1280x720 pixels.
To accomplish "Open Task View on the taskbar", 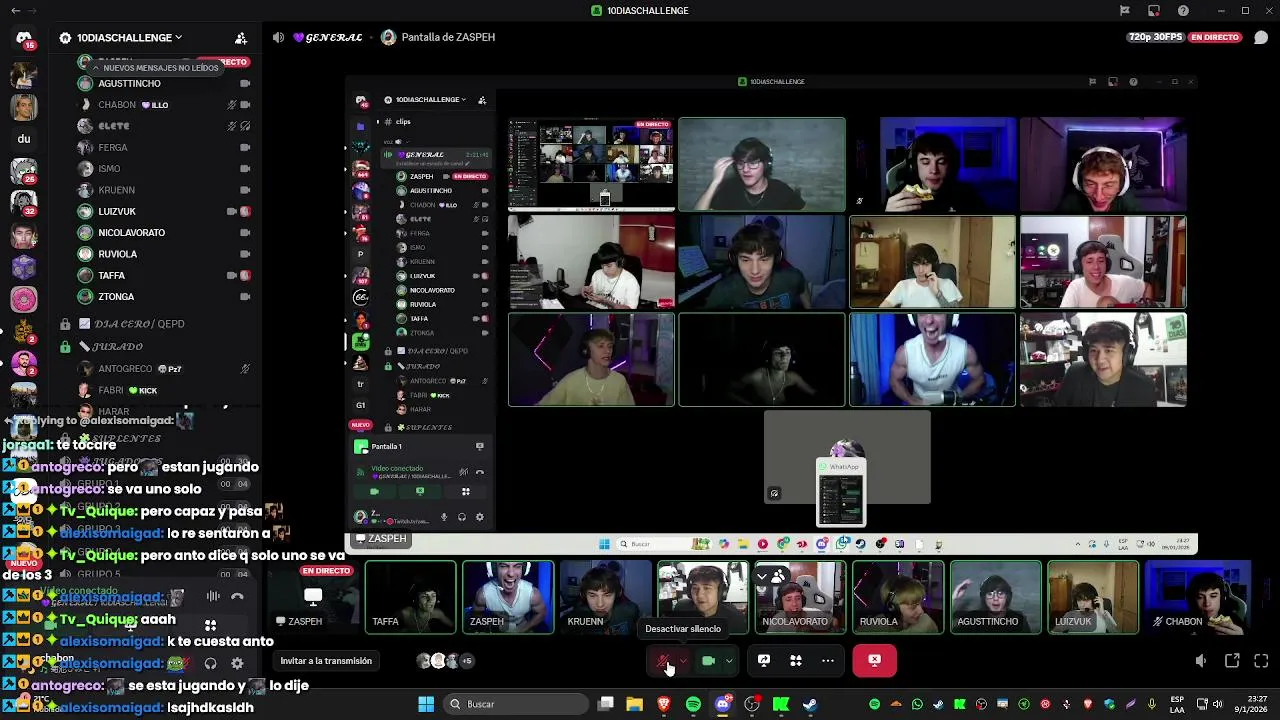I will (x=605, y=704).
